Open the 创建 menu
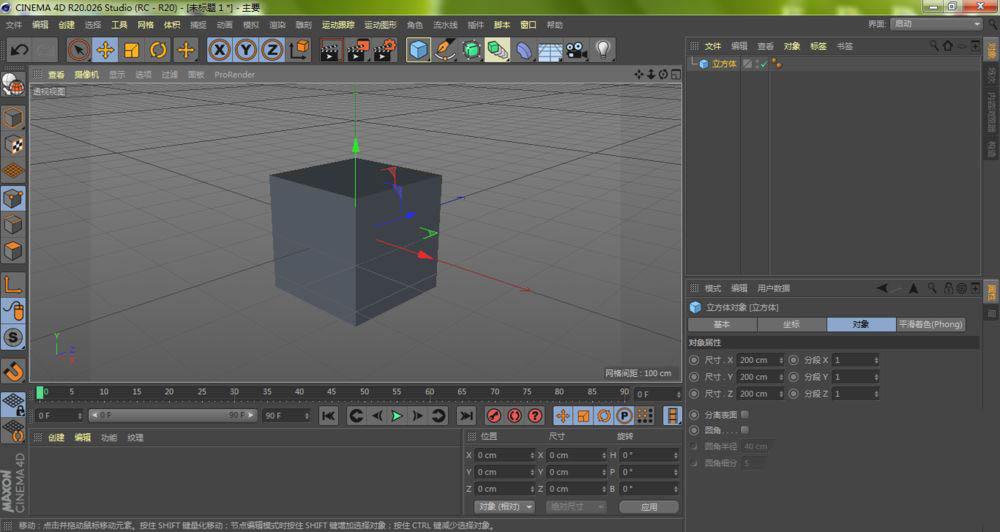Image resolution: width=1000 pixels, height=532 pixels. pos(66,25)
